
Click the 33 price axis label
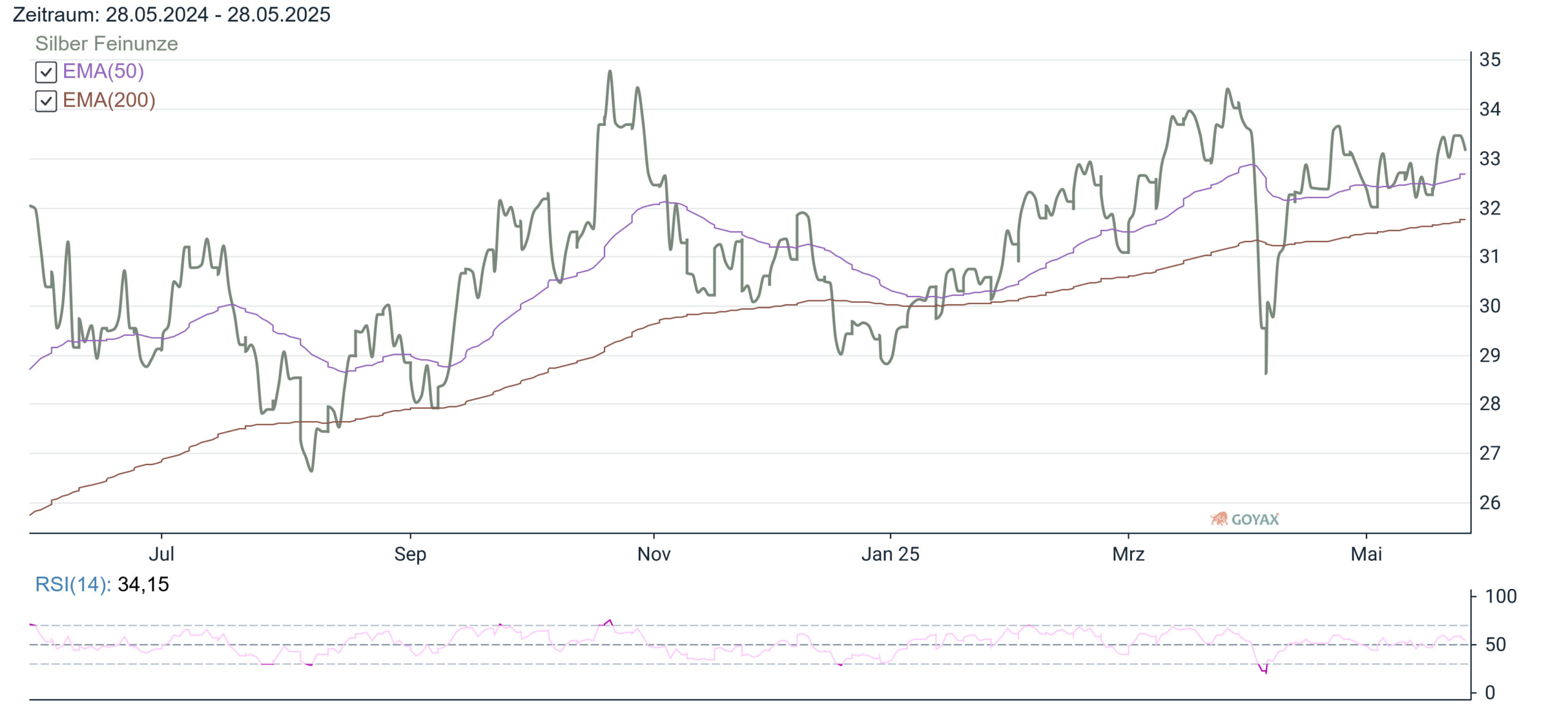tap(1490, 159)
